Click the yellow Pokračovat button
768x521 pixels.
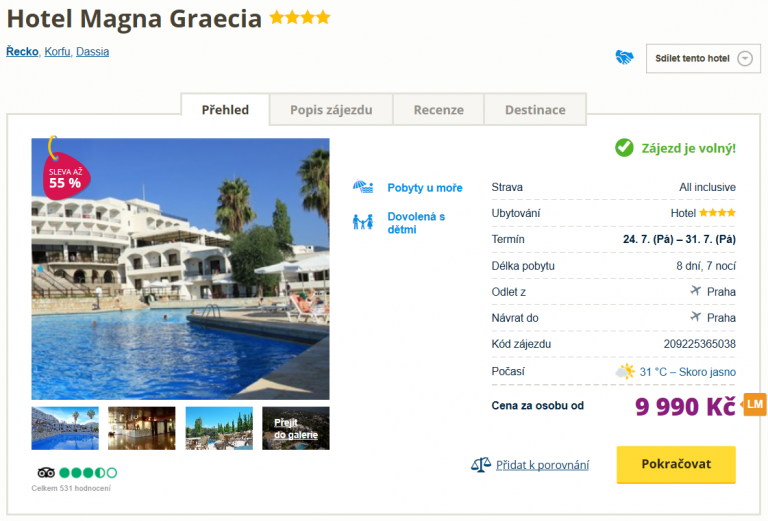click(676, 464)
